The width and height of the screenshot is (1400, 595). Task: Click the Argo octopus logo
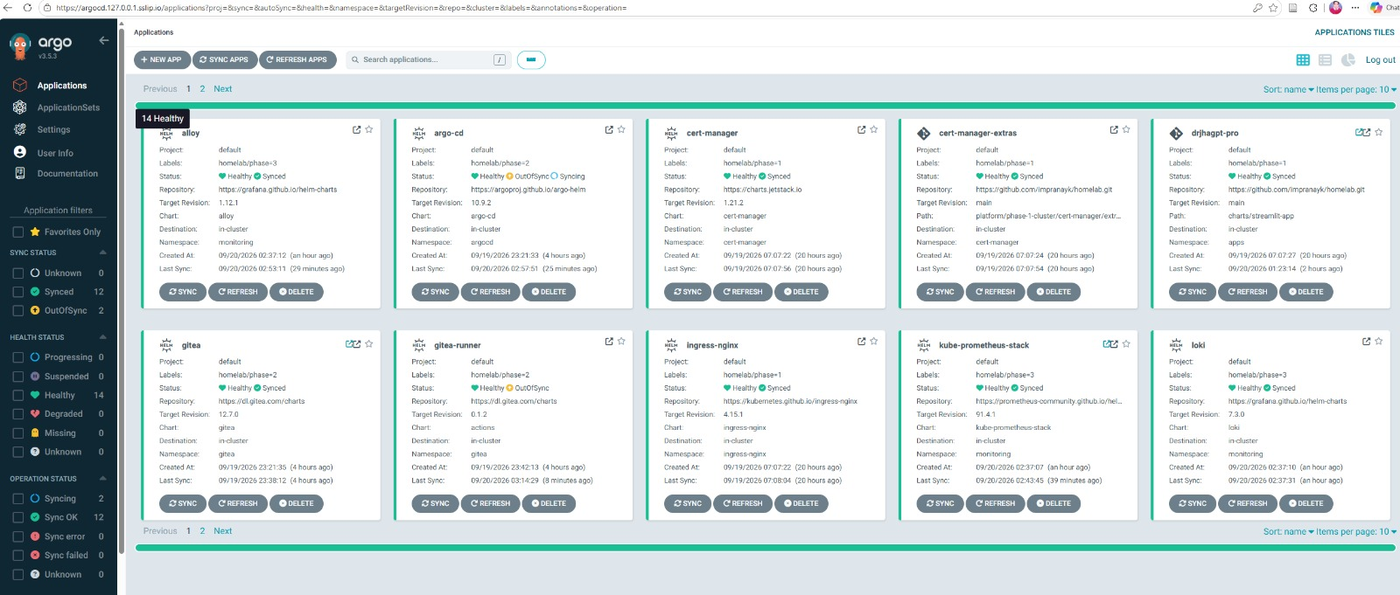[x=21, y=44]
